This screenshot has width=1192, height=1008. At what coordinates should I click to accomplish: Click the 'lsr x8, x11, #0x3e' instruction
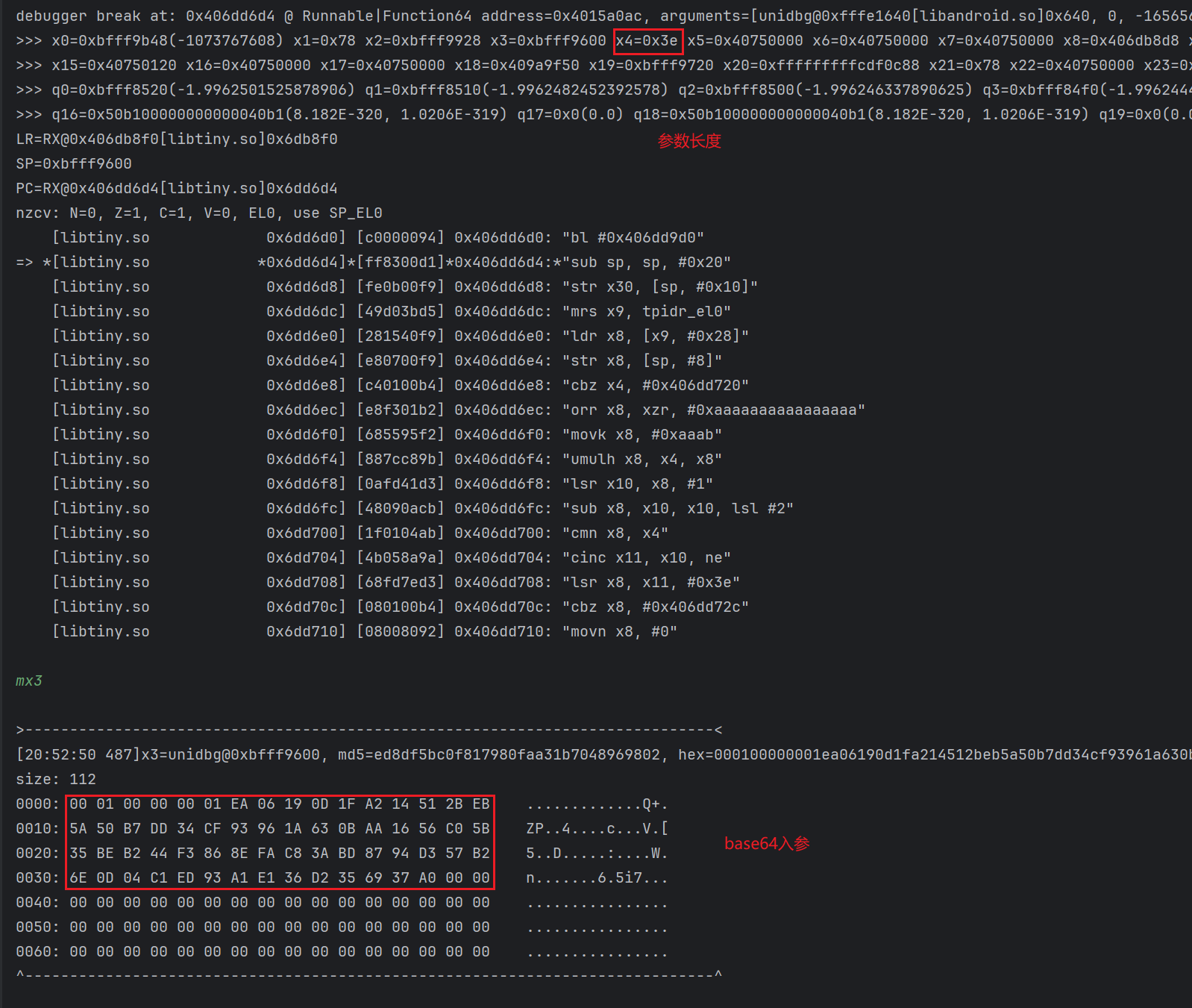point(651,582)
